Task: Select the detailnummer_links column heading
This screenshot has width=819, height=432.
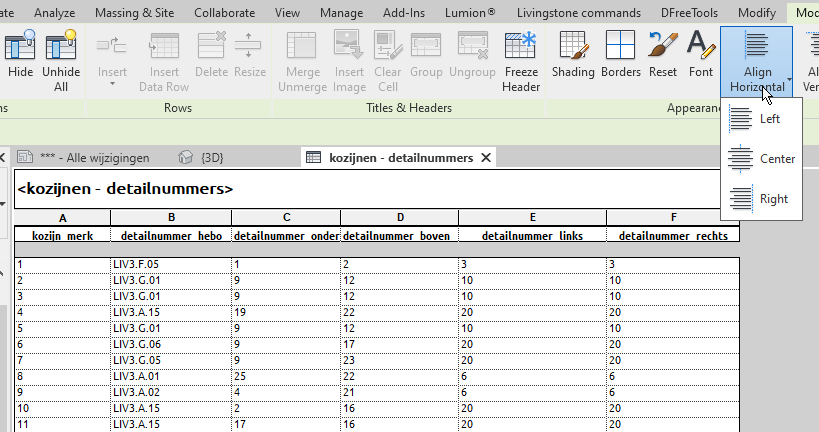Action: click(x=532, y=236)
